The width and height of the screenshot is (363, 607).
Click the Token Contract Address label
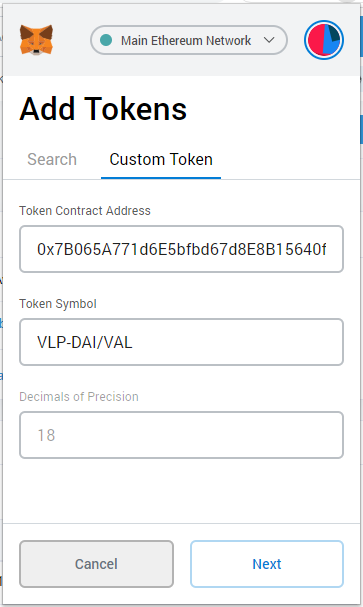[85, 211]
